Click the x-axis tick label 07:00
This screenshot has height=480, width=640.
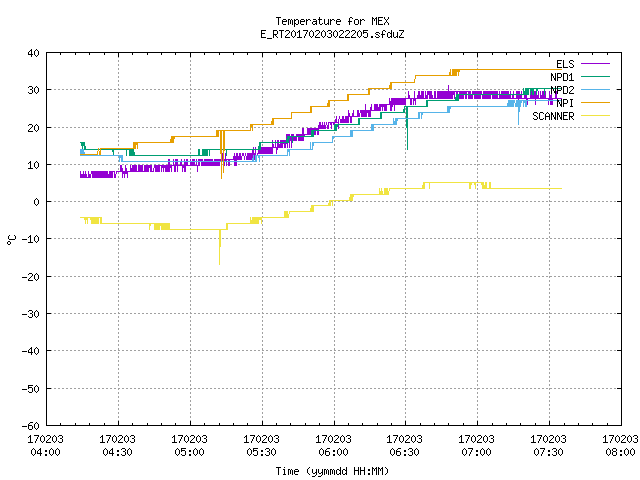[x=476, y=453]
